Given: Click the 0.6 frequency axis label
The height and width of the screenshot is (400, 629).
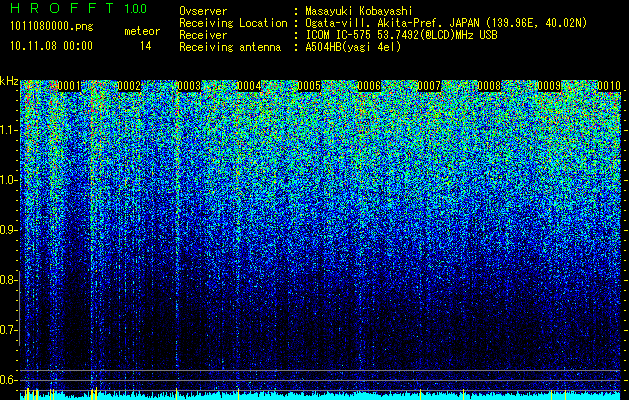Looking at the screenshot, I should 9,380.
